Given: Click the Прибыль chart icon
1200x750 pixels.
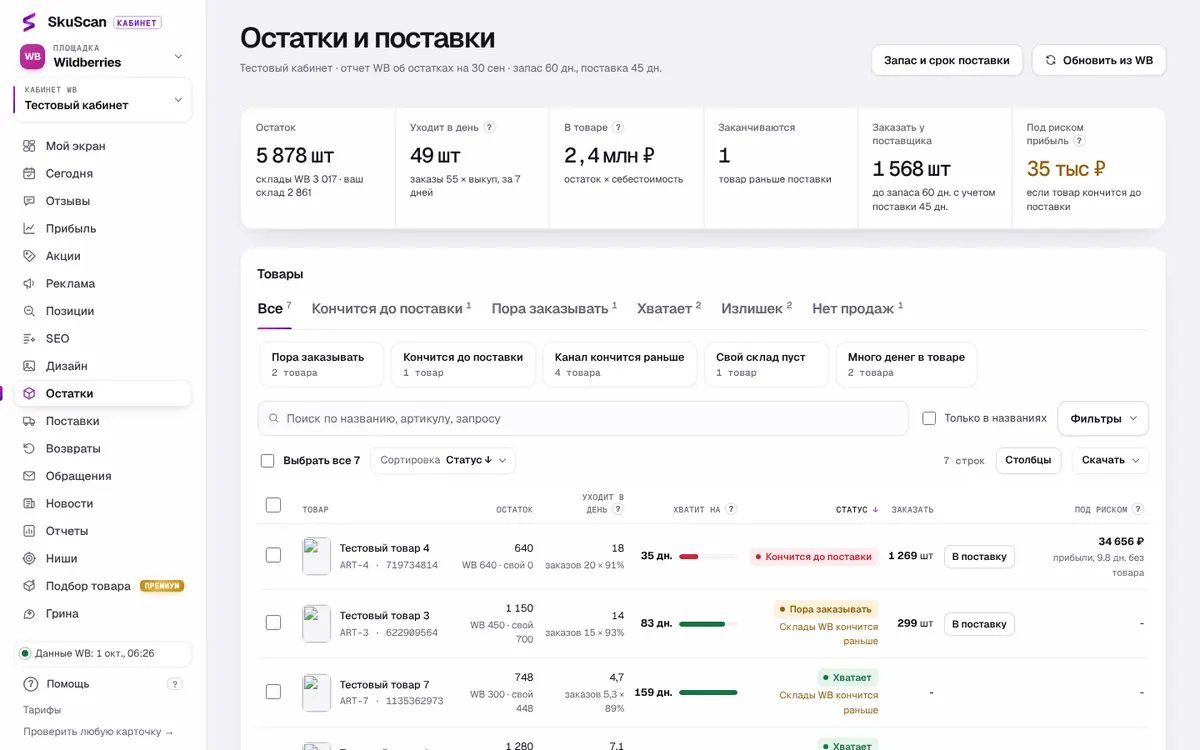Looking at the screenshot, I should (x=30, y=228).
